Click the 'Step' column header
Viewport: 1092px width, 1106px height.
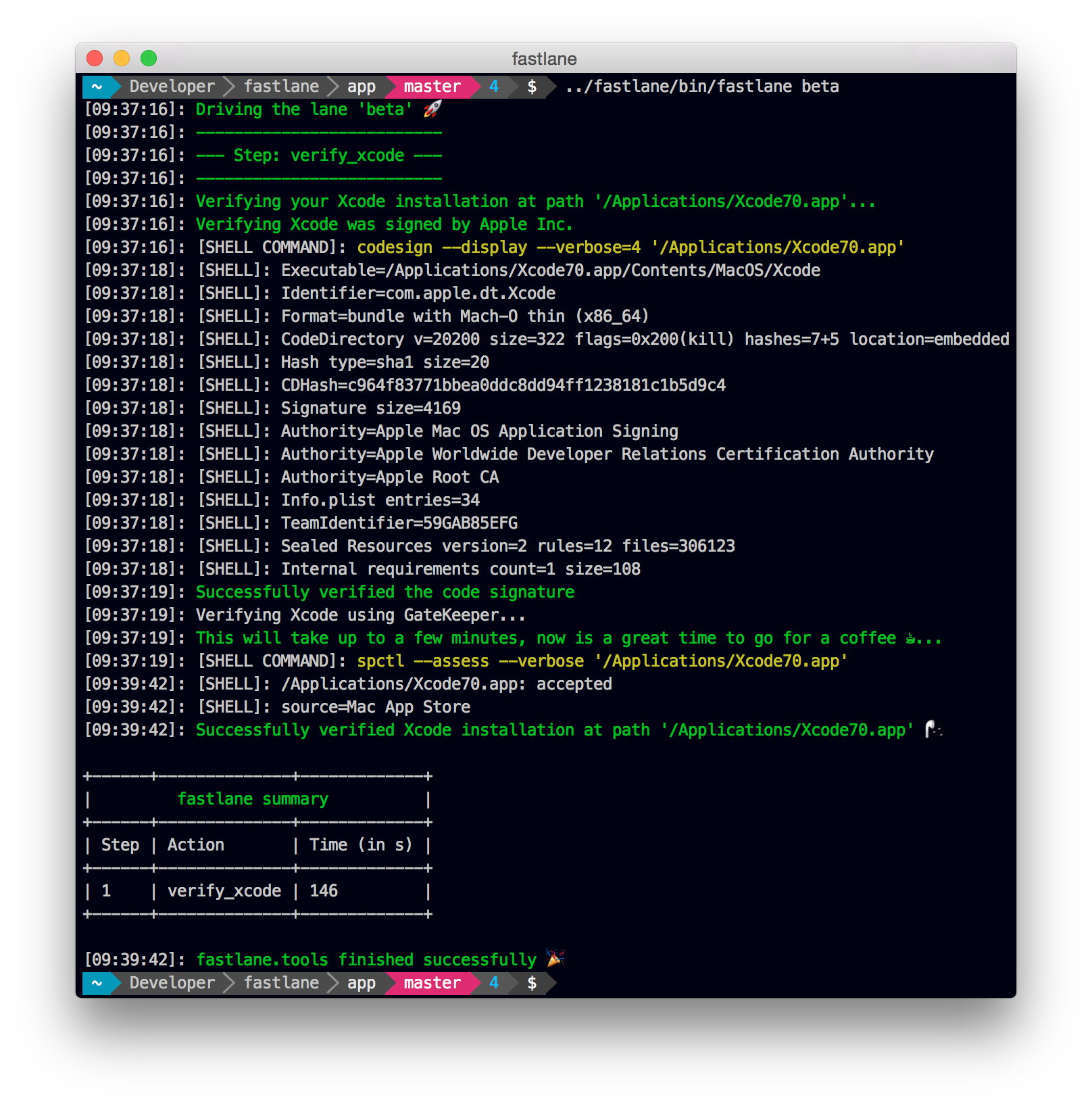120,845
